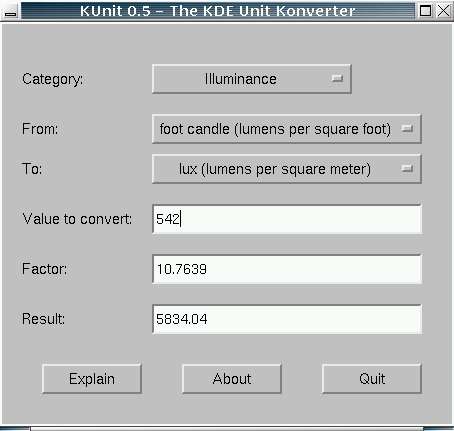Click the Value to convert field containing 542

pyautogui.click(x=287, y=219)
